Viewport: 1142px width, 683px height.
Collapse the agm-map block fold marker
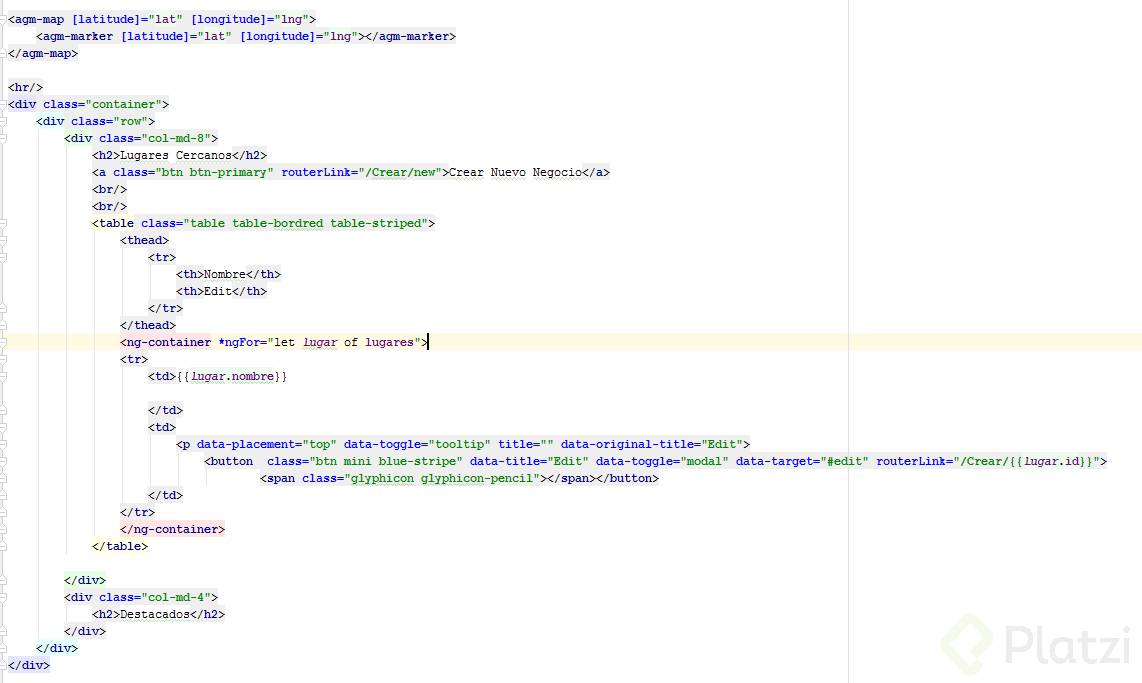coord(3,19)
